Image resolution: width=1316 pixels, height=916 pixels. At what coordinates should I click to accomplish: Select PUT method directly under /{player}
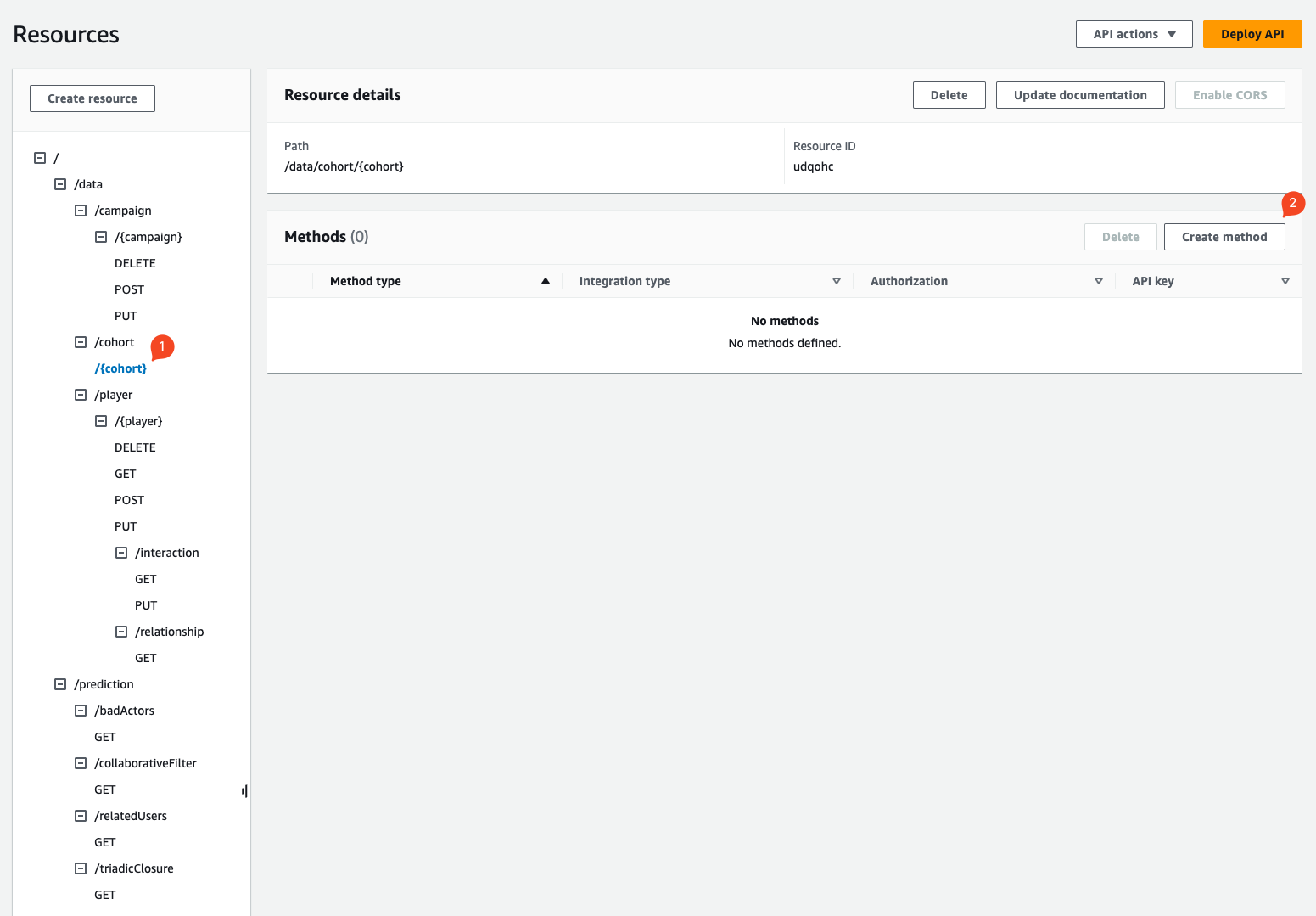tap(126, 526)
